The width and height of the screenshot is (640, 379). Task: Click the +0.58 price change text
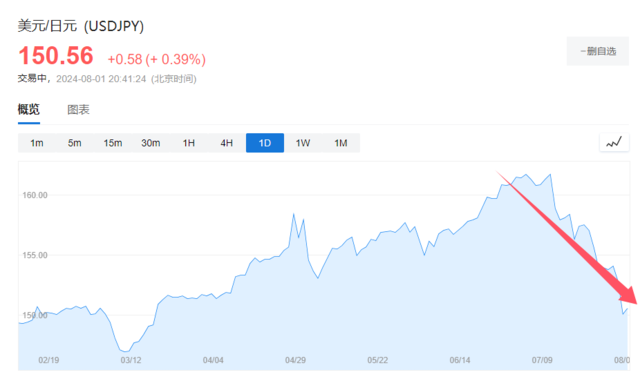pyautogui.click(x=124, y=60)
